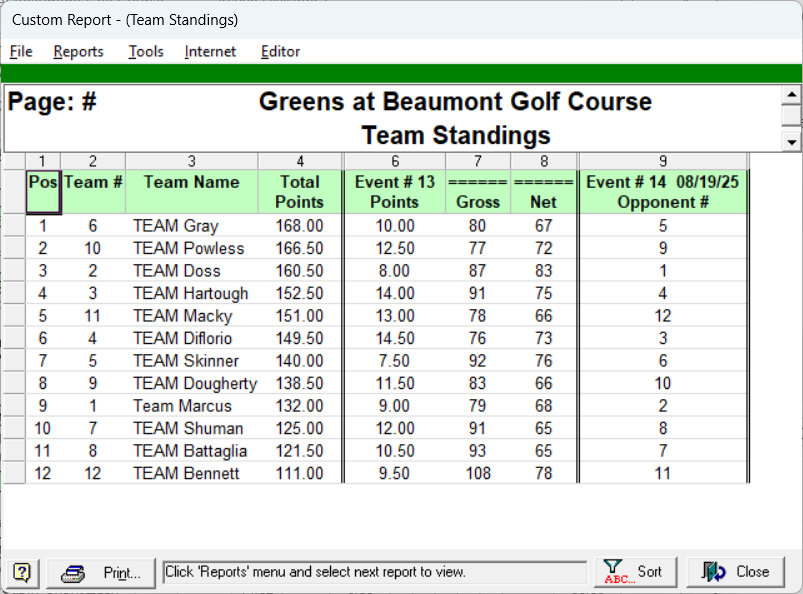Open the File menu
This screenshot has width=803, height=594.
point(21,52)
